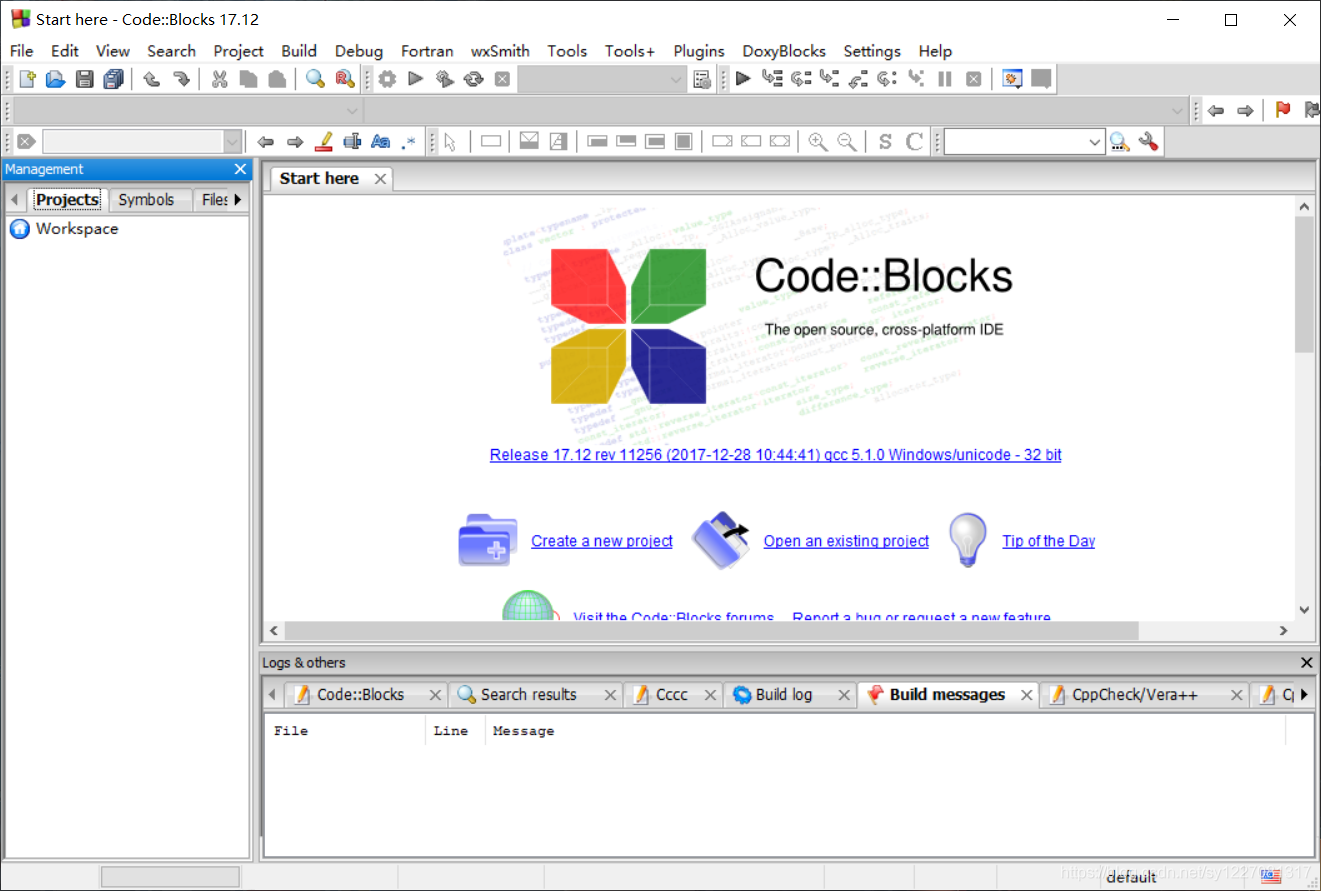Open the DoxyBlocks menu
1321x891 pixels.
[784, 51]
